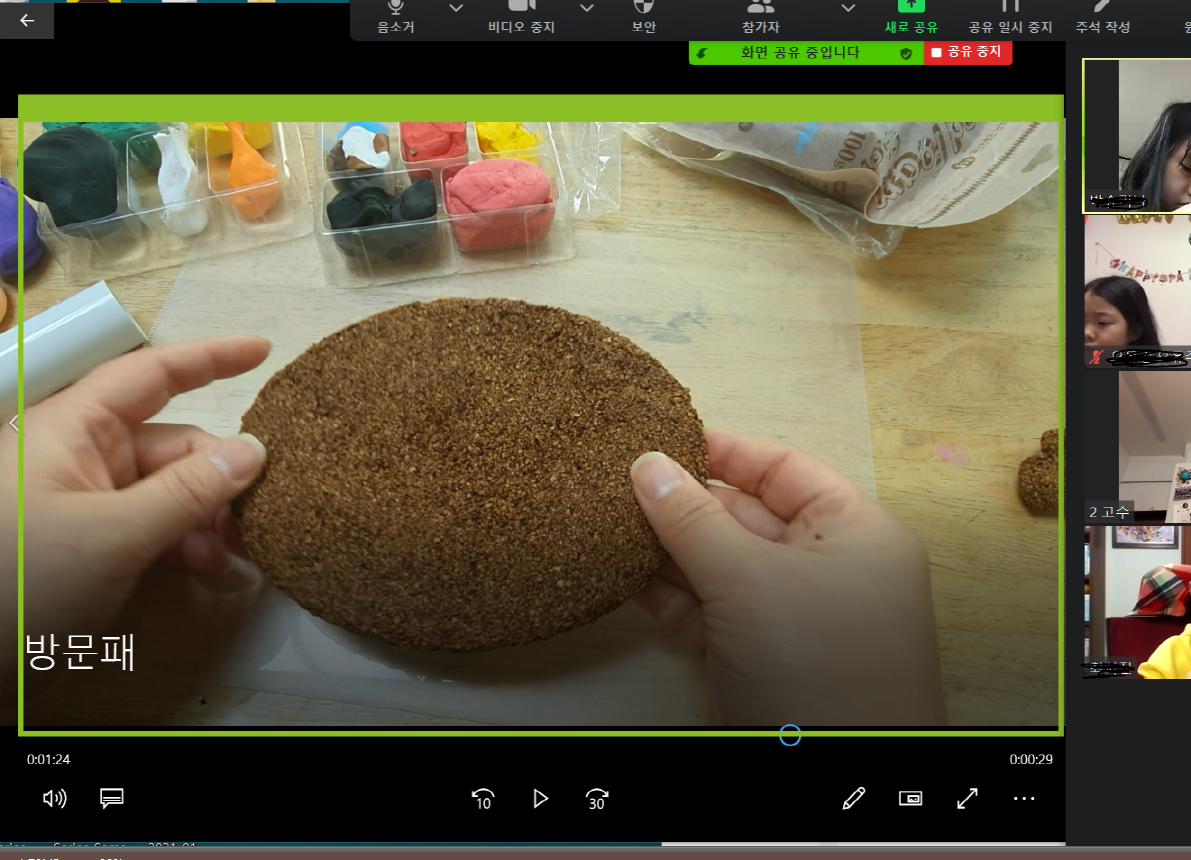Expand the arrow next to 비디오 중지
Image resolution: width=1191 pixels, height=860 pixels.
[x=587, y=9]
